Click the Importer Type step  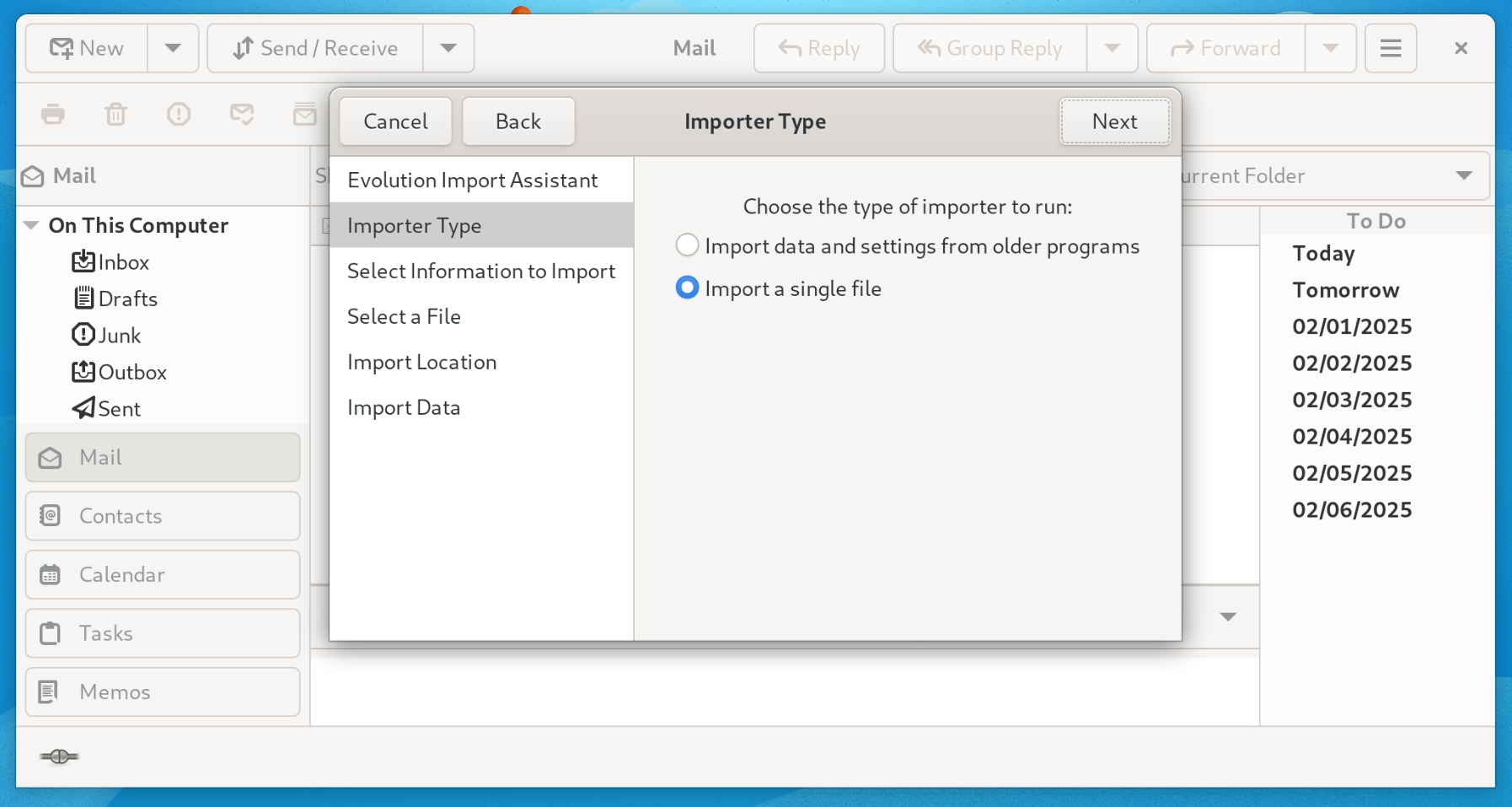[x=481, y=225]
